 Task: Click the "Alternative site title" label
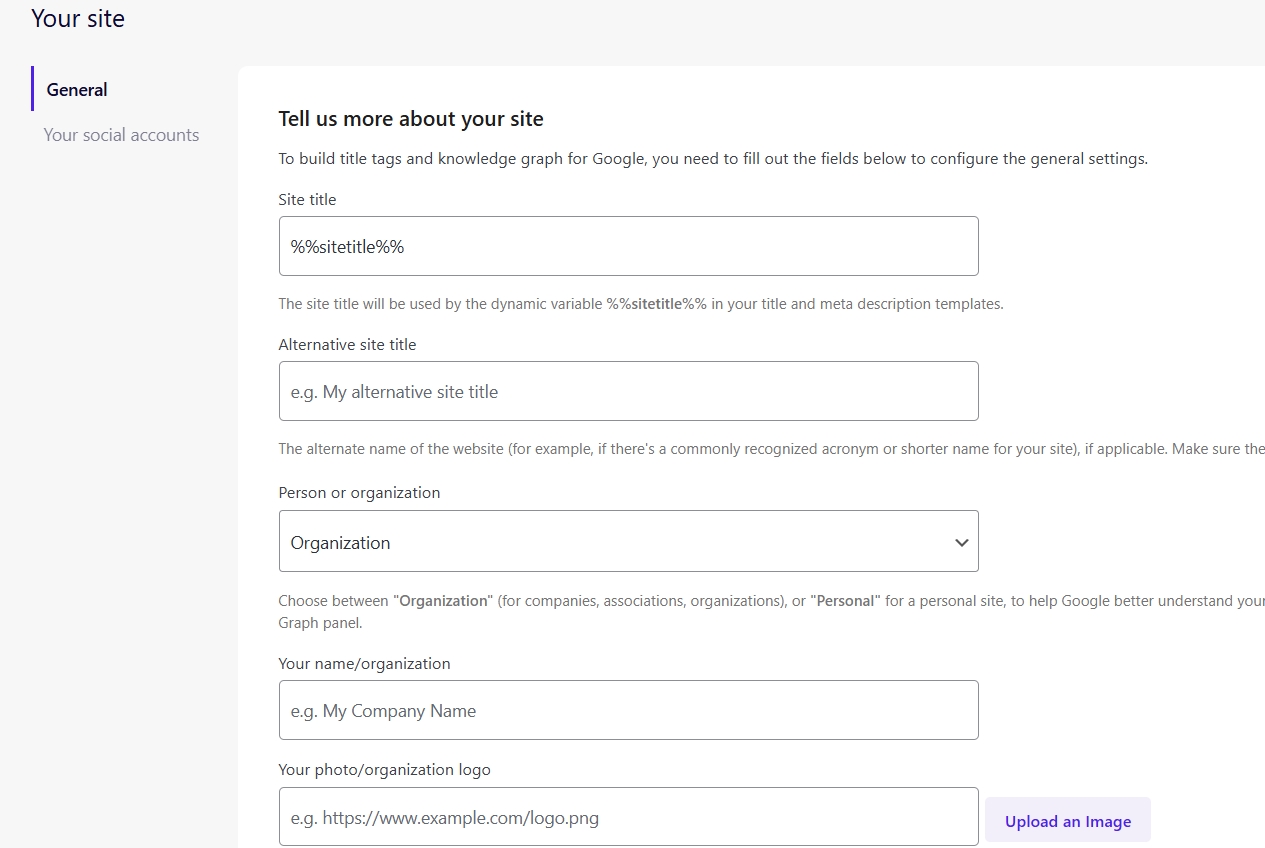(347, 345)
